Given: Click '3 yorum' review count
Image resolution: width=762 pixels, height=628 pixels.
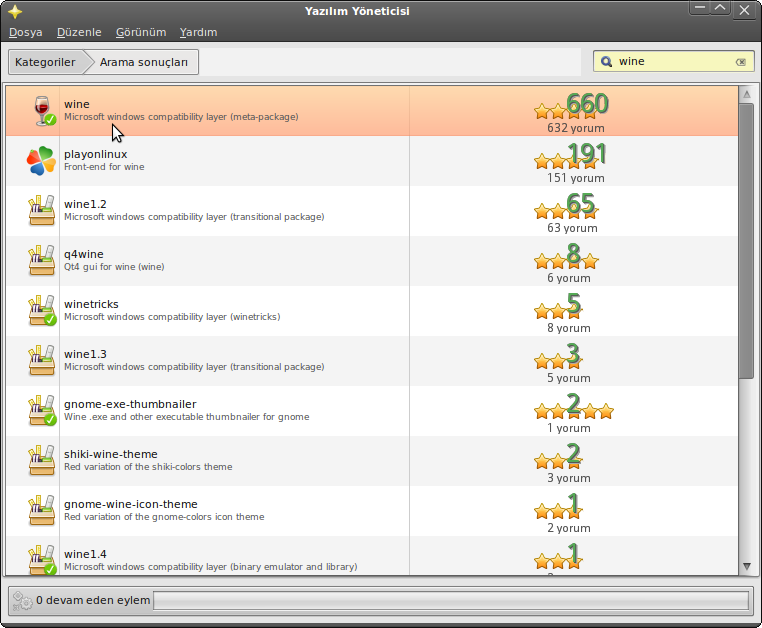Looking at the screenshot, I should pyautogui.click(x=569, y=479).
